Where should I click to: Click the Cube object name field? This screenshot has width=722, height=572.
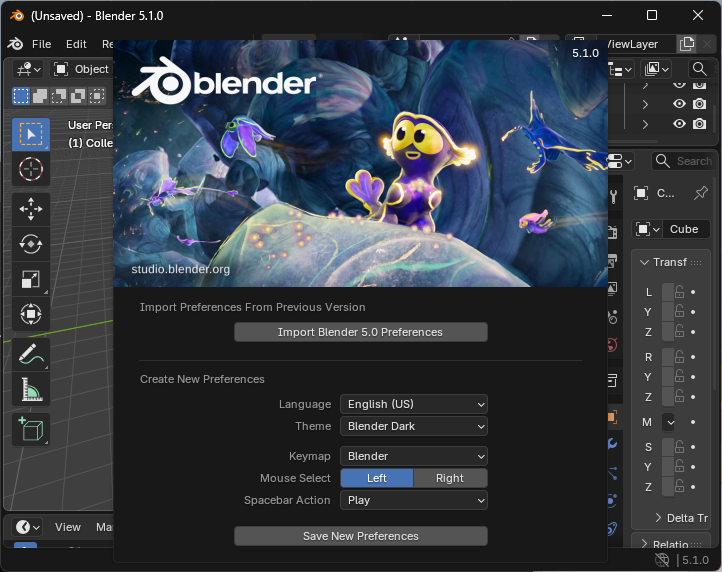684,229
